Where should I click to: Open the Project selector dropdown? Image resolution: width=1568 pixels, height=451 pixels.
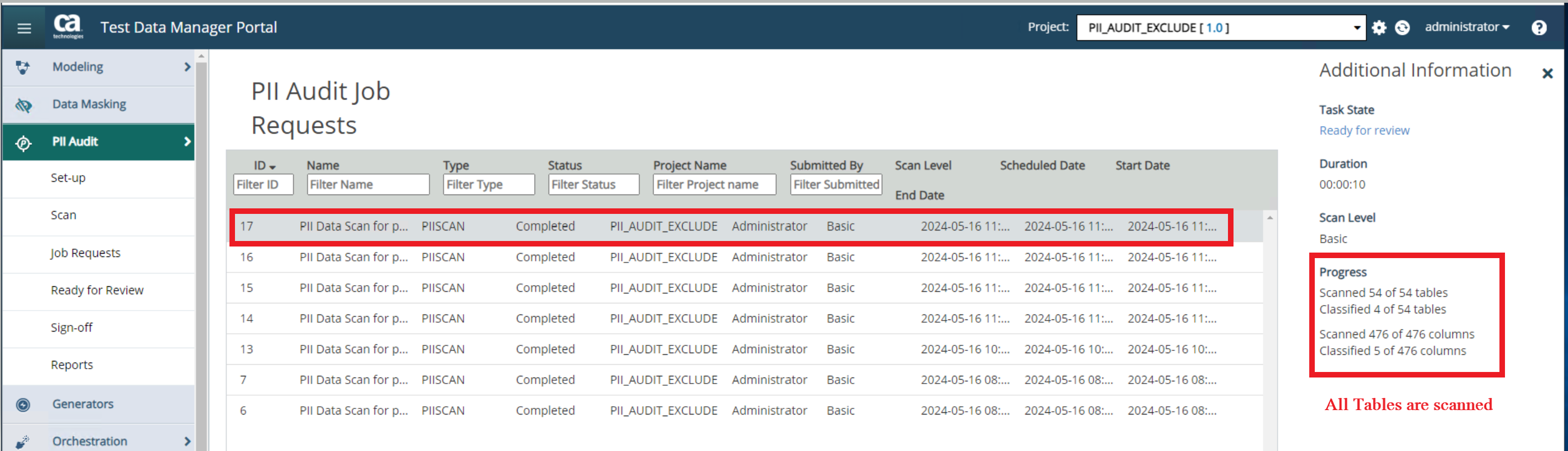click(1221, 28)
